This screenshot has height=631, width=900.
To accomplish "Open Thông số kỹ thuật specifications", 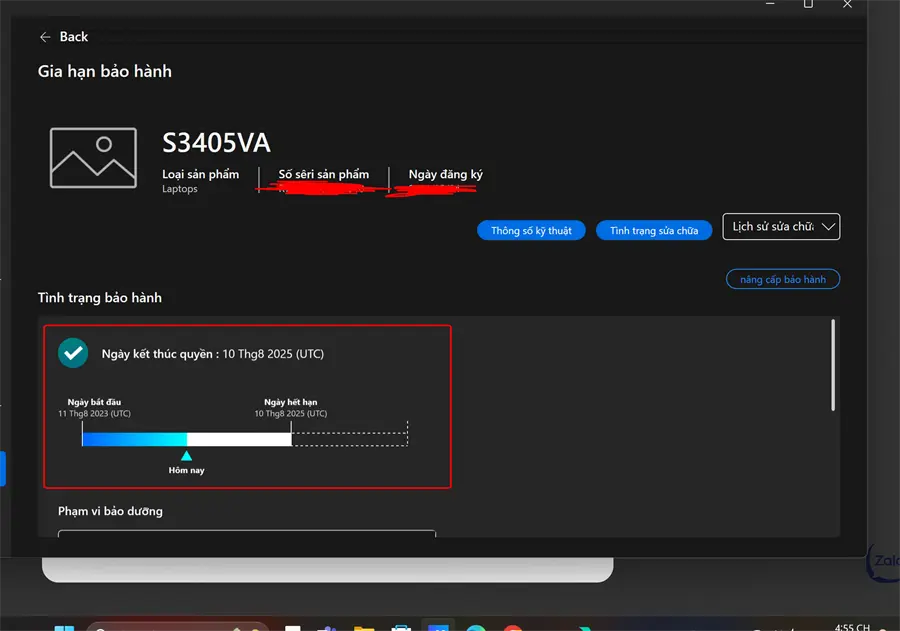I will point(531,230).
